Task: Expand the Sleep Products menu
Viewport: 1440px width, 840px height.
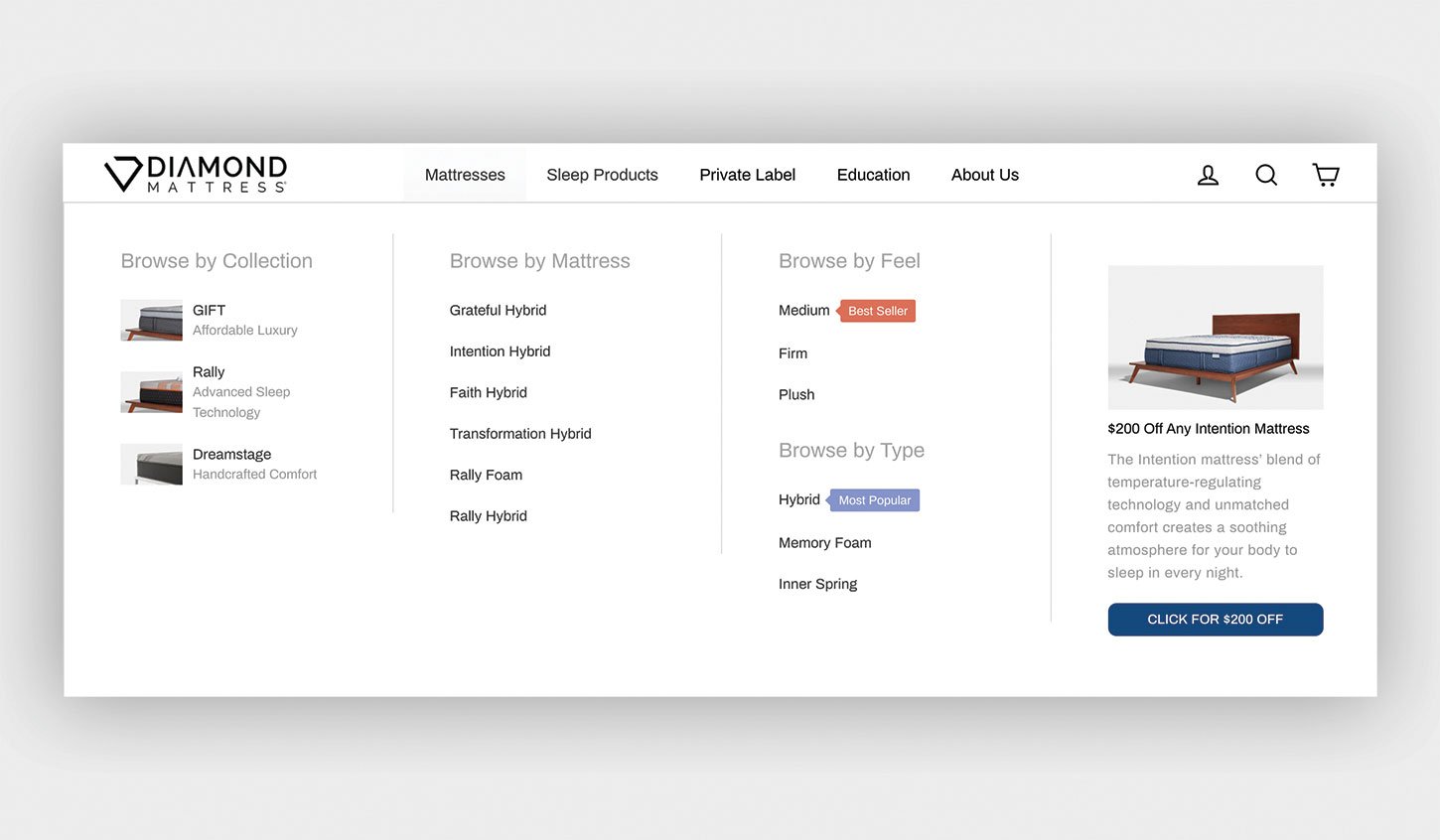Action: (x=602, y=175)
